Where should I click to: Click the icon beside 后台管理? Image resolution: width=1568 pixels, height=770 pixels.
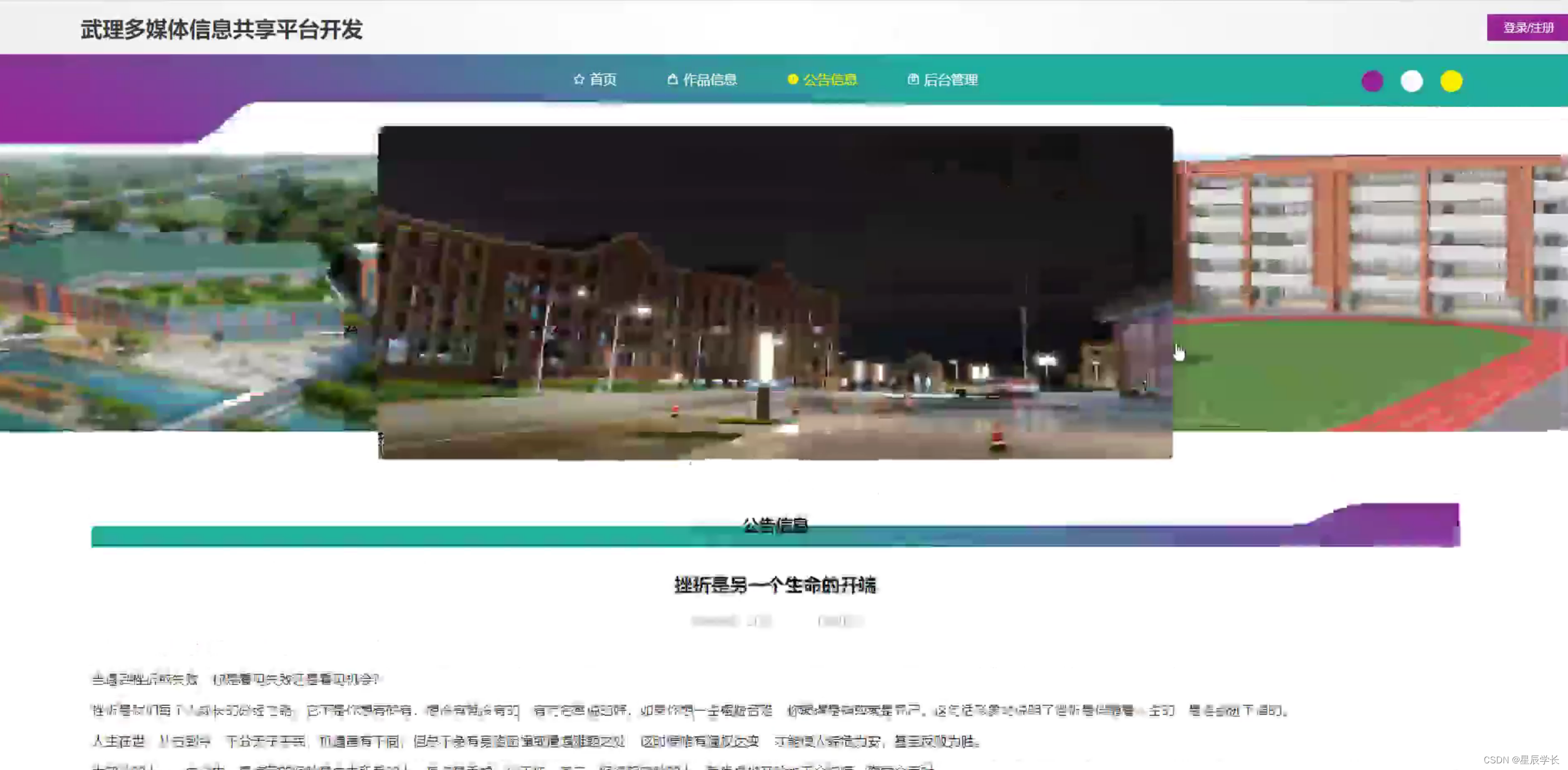coord(912,79)
